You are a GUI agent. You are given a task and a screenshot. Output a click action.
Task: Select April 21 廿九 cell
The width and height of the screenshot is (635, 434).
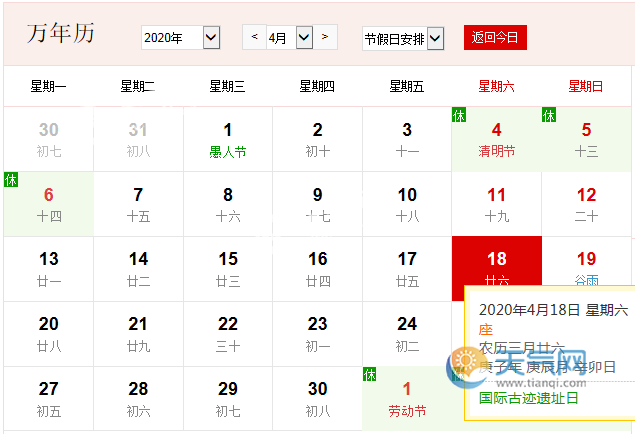coord(139,334)
